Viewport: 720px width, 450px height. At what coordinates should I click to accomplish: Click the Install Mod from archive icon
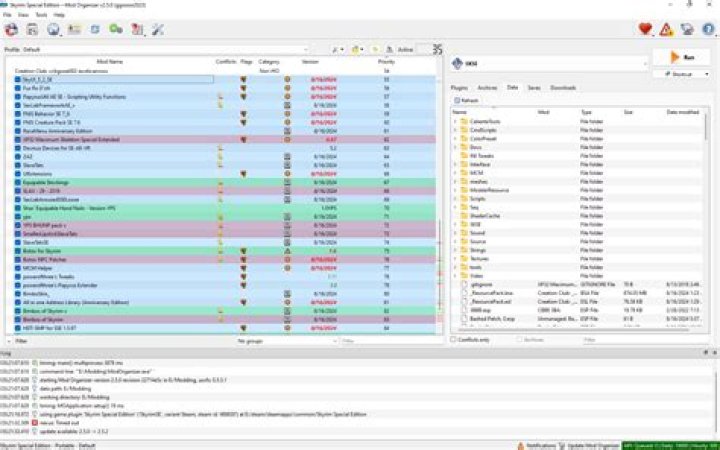pyautogui.click(x=32, y=30)
